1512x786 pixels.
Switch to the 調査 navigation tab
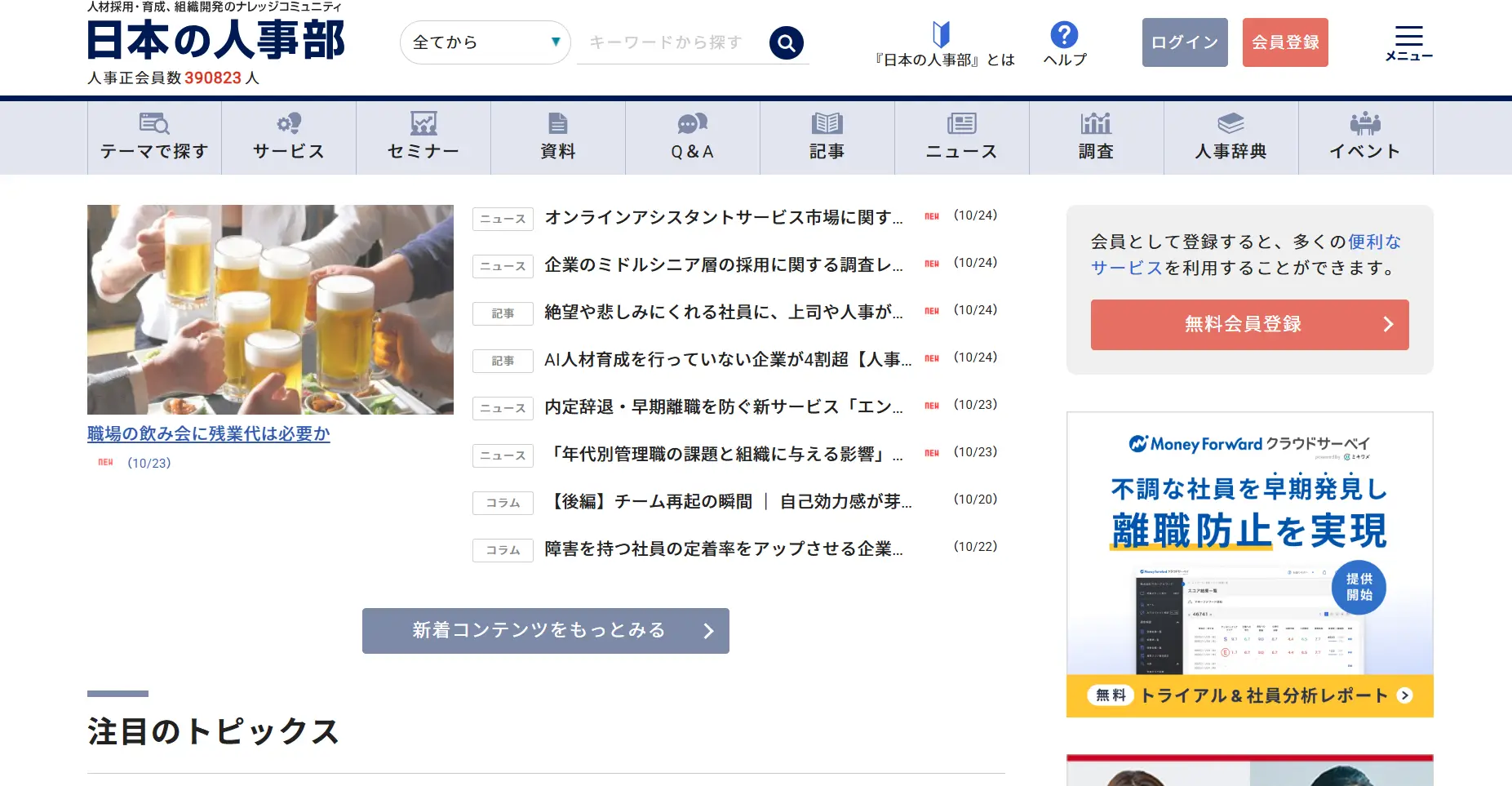[x=1096, y=137]
